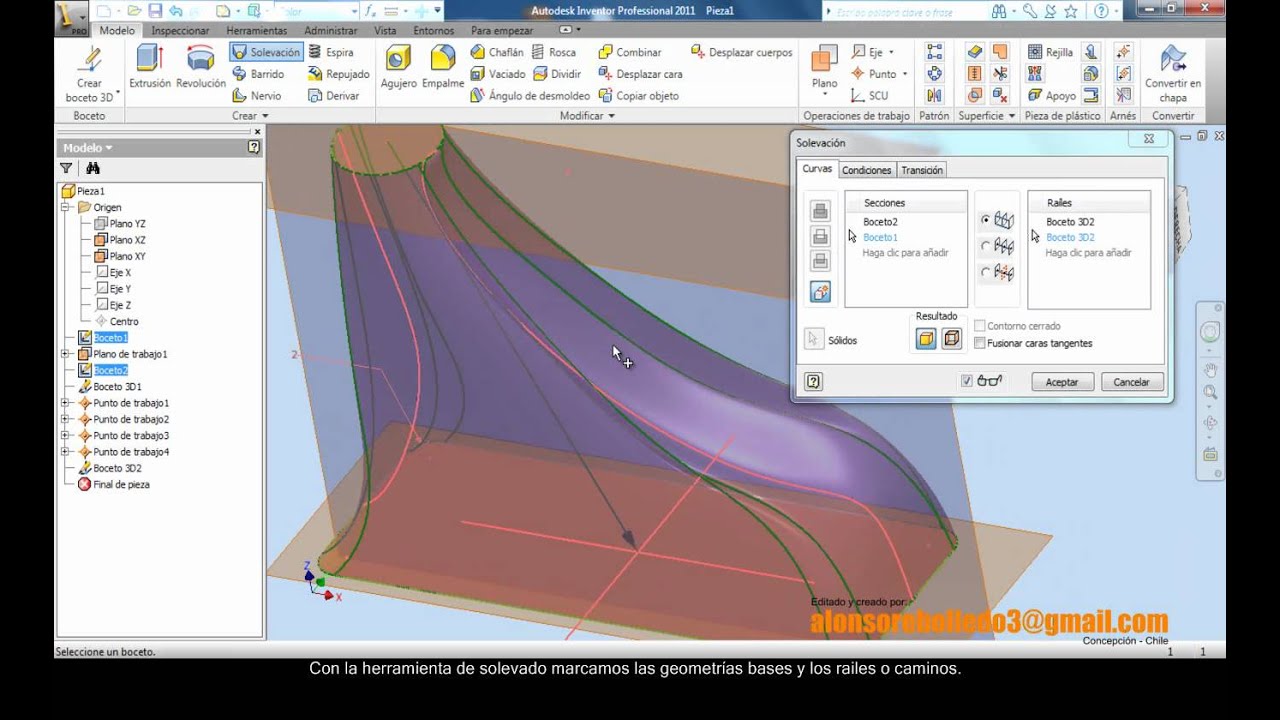
Task: Select Desplazar cuerpos tool
Action: [741, 52]
